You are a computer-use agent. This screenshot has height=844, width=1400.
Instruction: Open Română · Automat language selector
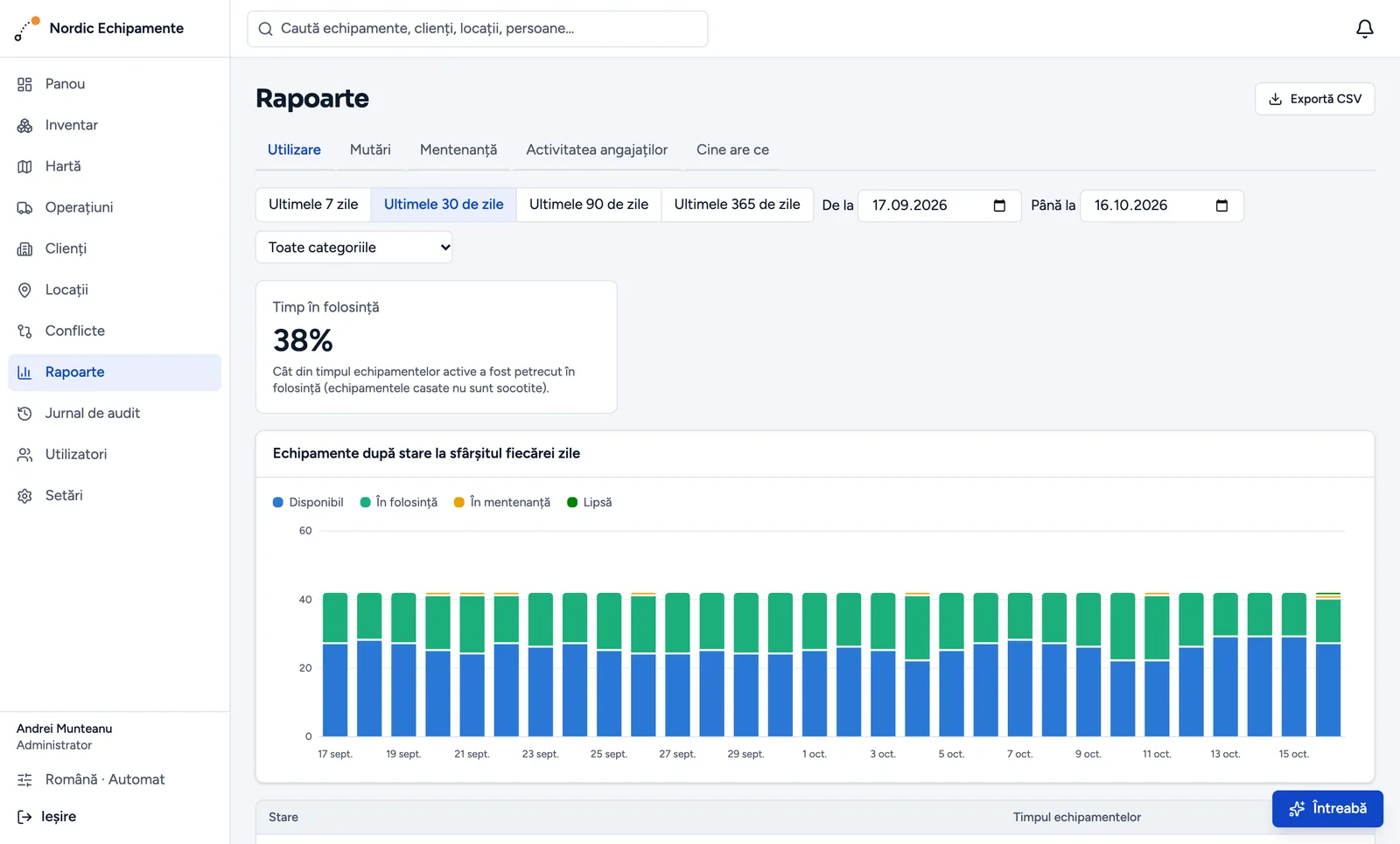[105, 779]
